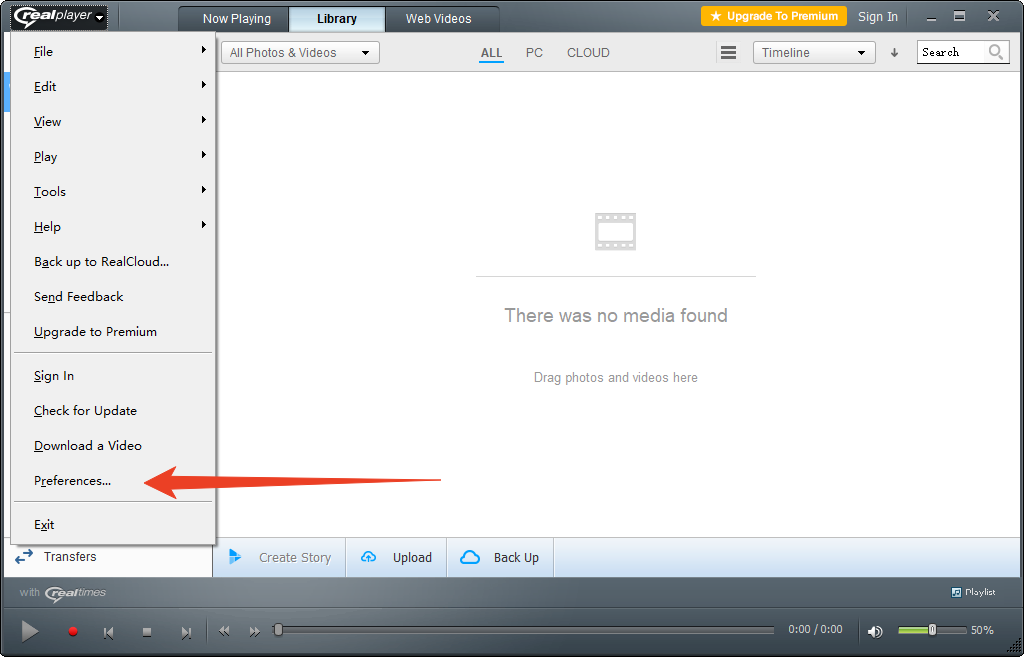
Task: Switch to the Web Videos tab
Action: (438, 19)
